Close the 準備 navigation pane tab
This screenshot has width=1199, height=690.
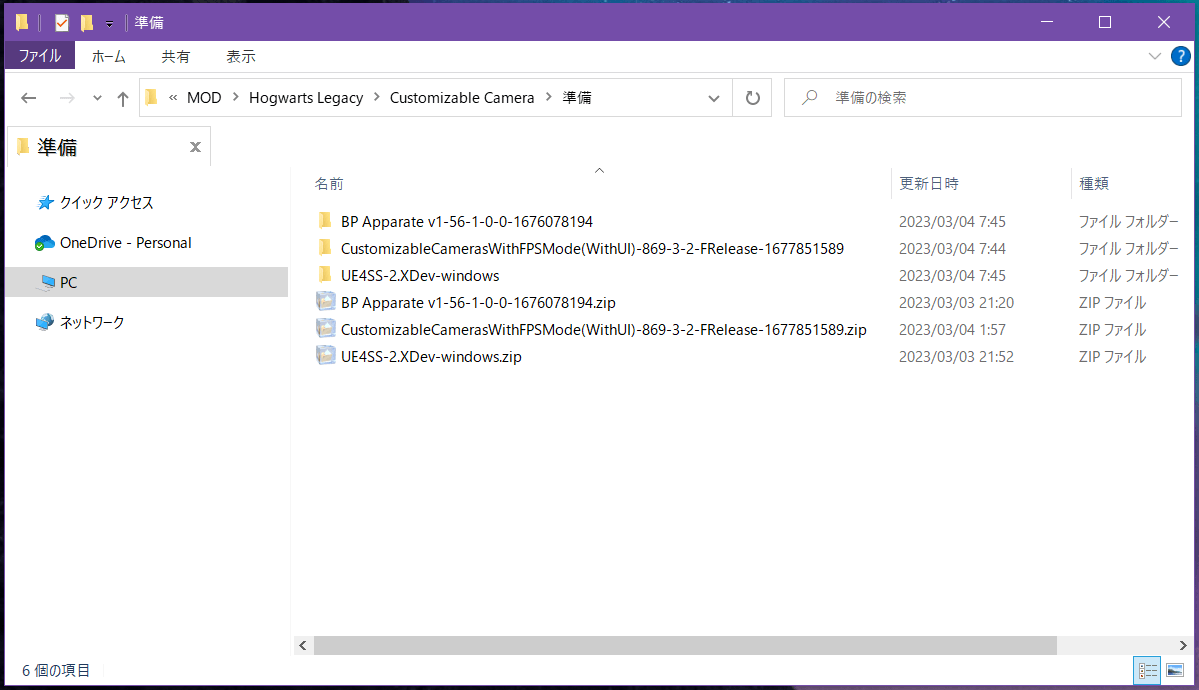196,147
